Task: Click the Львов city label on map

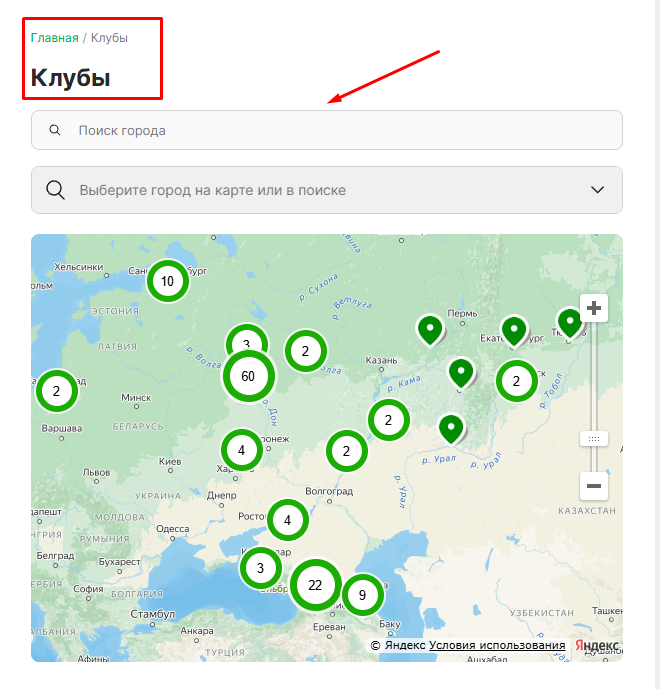Action: [x=96, y=472]
